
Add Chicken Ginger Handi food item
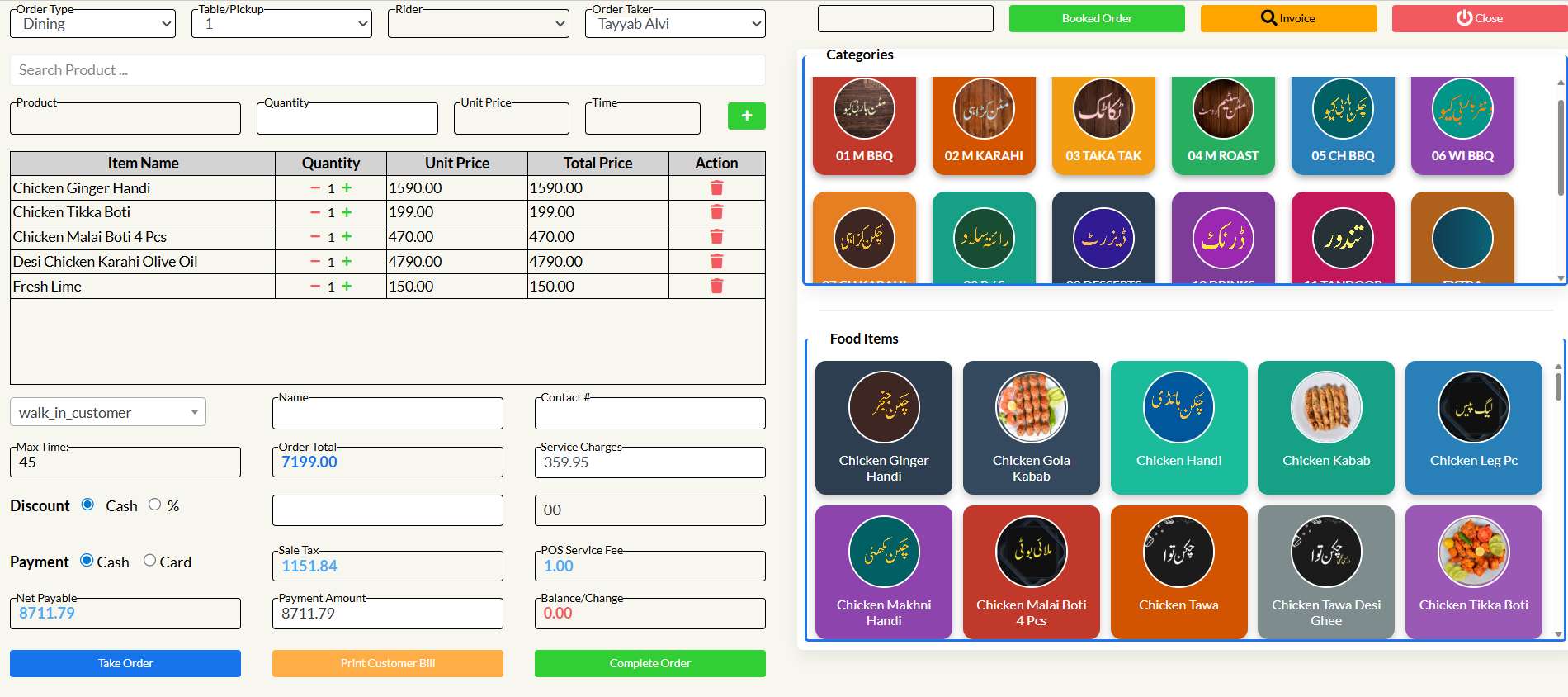point(884,428)
